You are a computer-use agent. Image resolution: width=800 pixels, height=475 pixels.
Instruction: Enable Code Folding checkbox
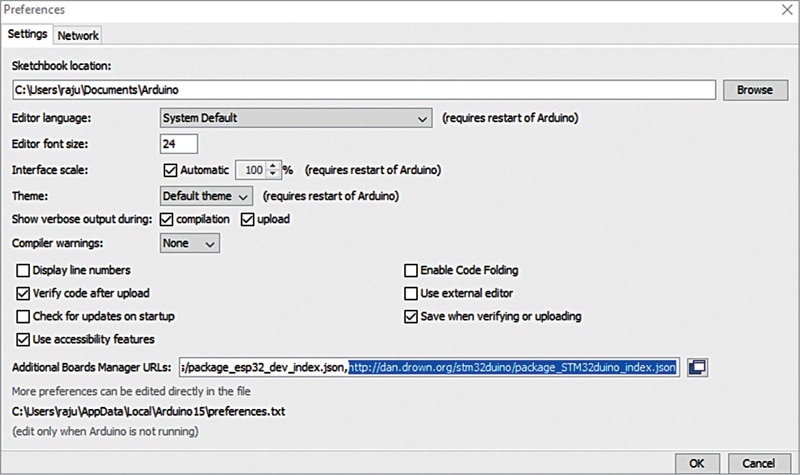[x=410, y=270]
